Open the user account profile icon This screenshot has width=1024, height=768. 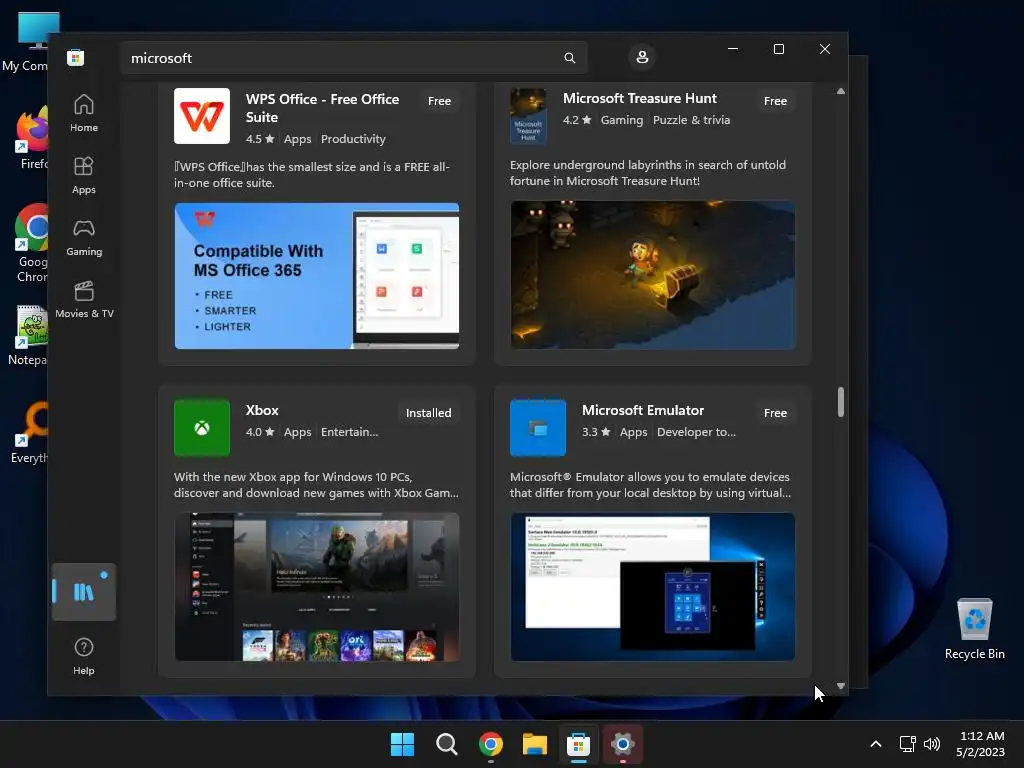click(642, 57)
